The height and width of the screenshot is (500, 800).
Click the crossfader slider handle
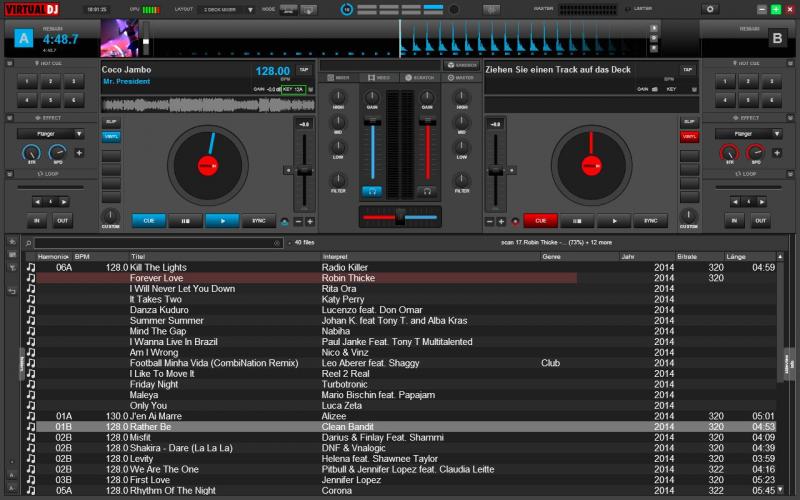pos(399,216)
